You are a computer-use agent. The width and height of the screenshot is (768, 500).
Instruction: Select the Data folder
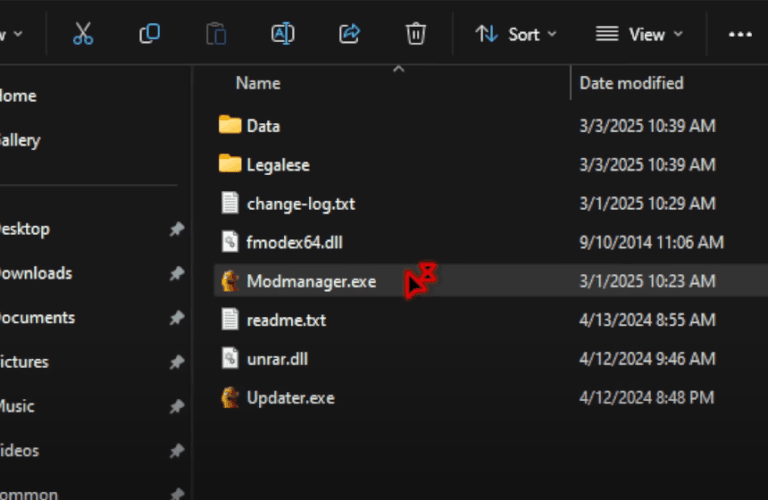[263, 126]
